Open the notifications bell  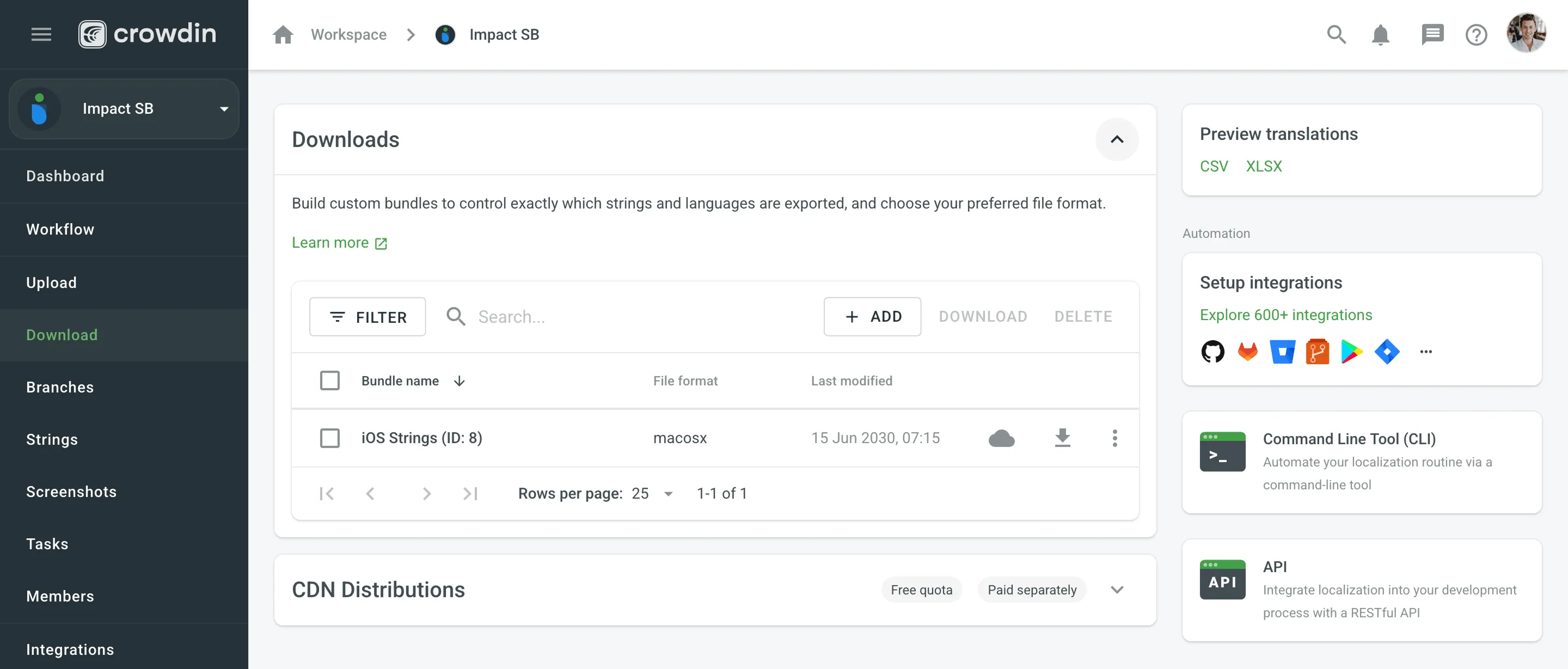[x=1380, y=35]
